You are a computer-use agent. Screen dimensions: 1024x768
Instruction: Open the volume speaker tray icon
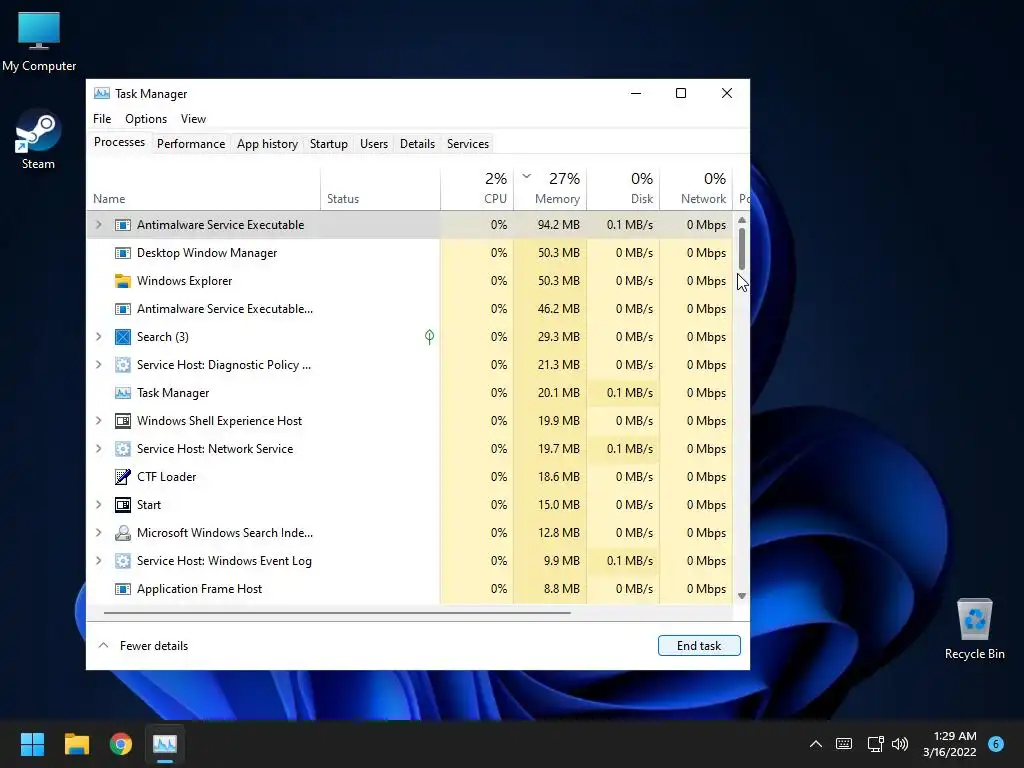pos(900,744)
